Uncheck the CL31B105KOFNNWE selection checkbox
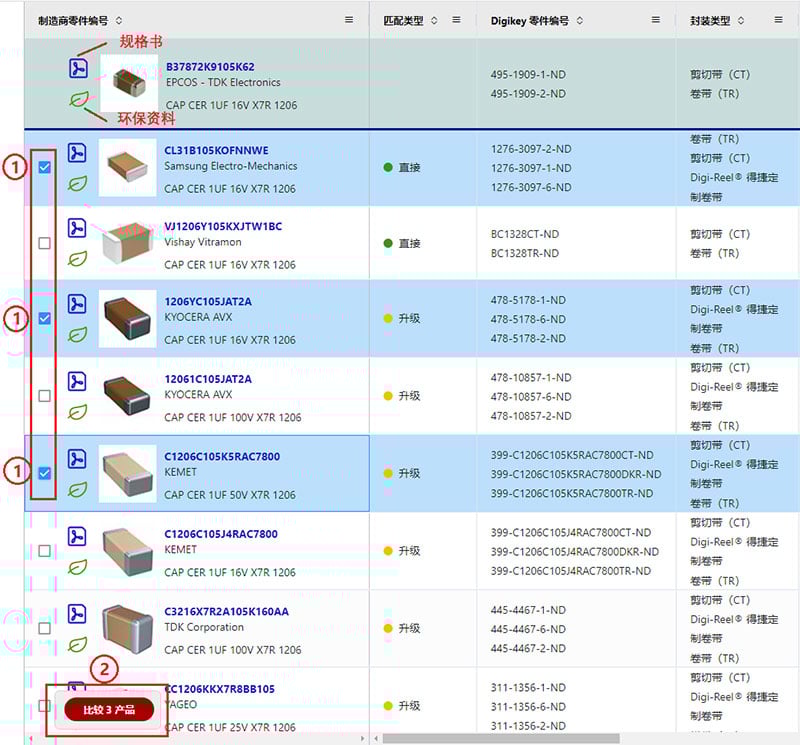The height and width of the screenshot is (745, 800). tap(44, 167)
